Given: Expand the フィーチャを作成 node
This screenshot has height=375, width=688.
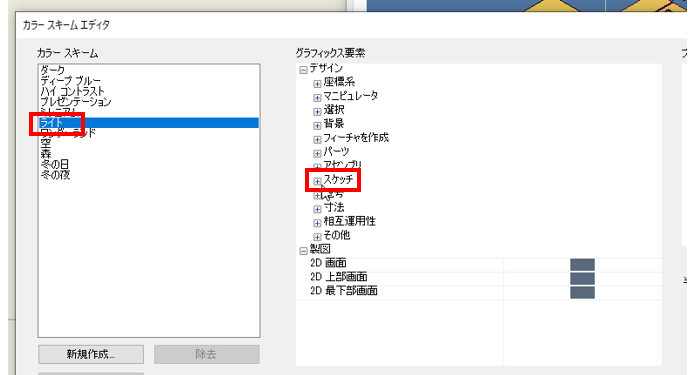Looking at the screenshot, I should (317, 140).
